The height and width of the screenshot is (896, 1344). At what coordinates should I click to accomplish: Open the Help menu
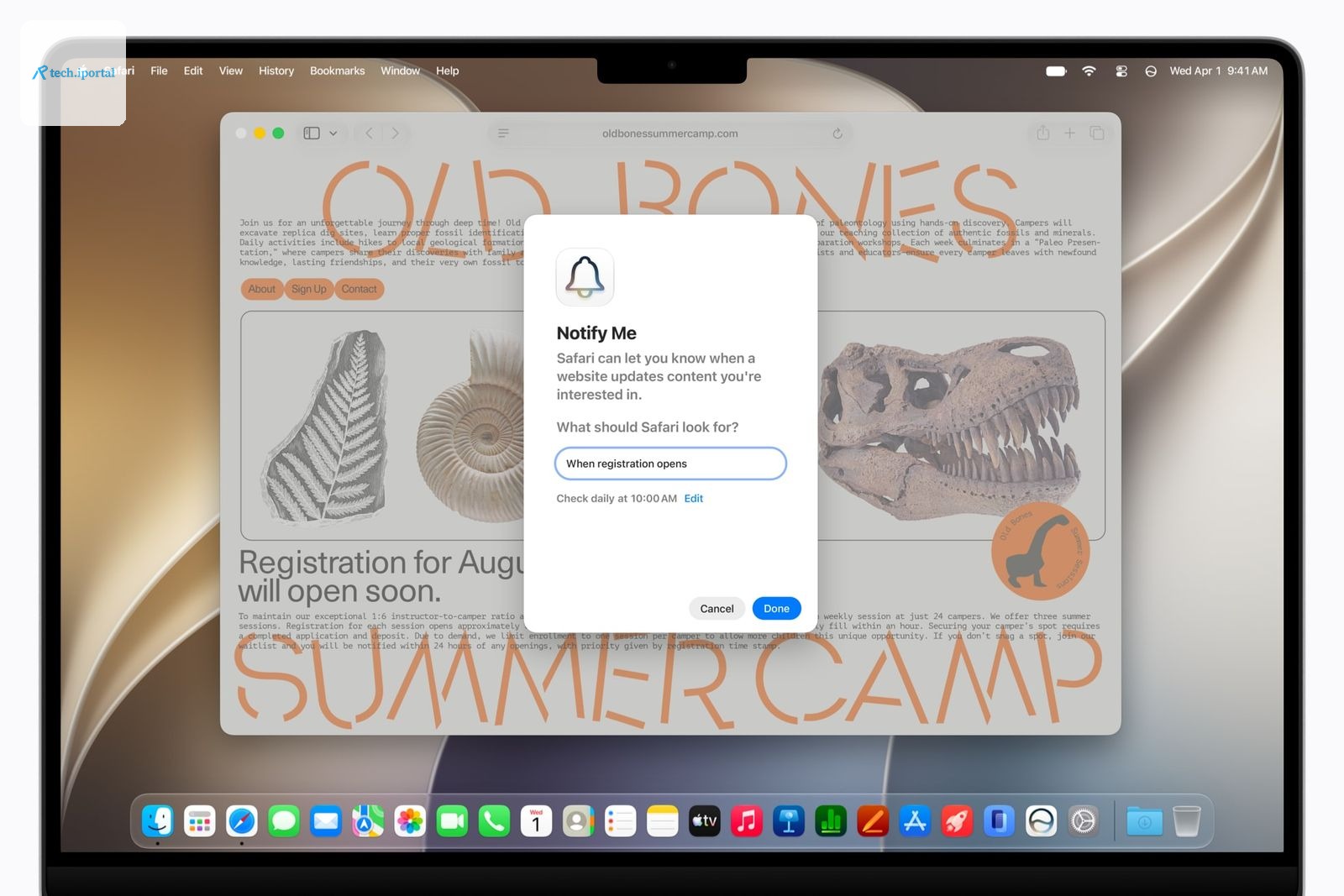[447, 71]
